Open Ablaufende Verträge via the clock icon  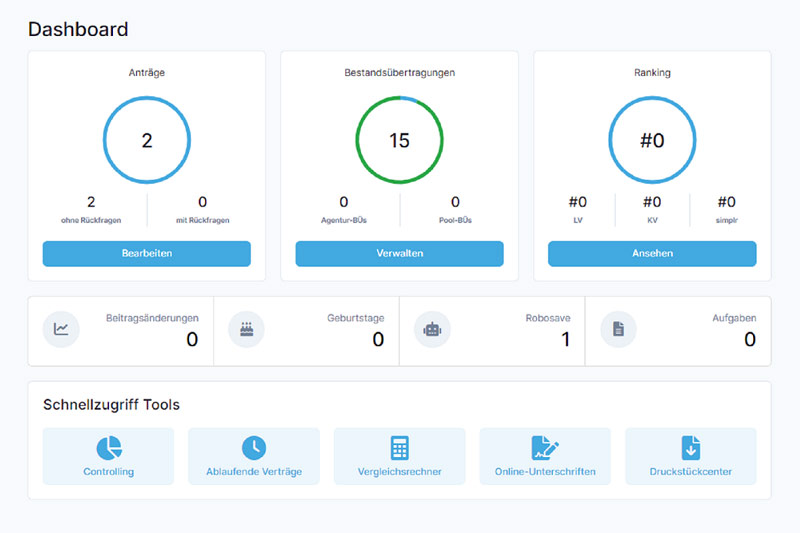coord(254,448)
